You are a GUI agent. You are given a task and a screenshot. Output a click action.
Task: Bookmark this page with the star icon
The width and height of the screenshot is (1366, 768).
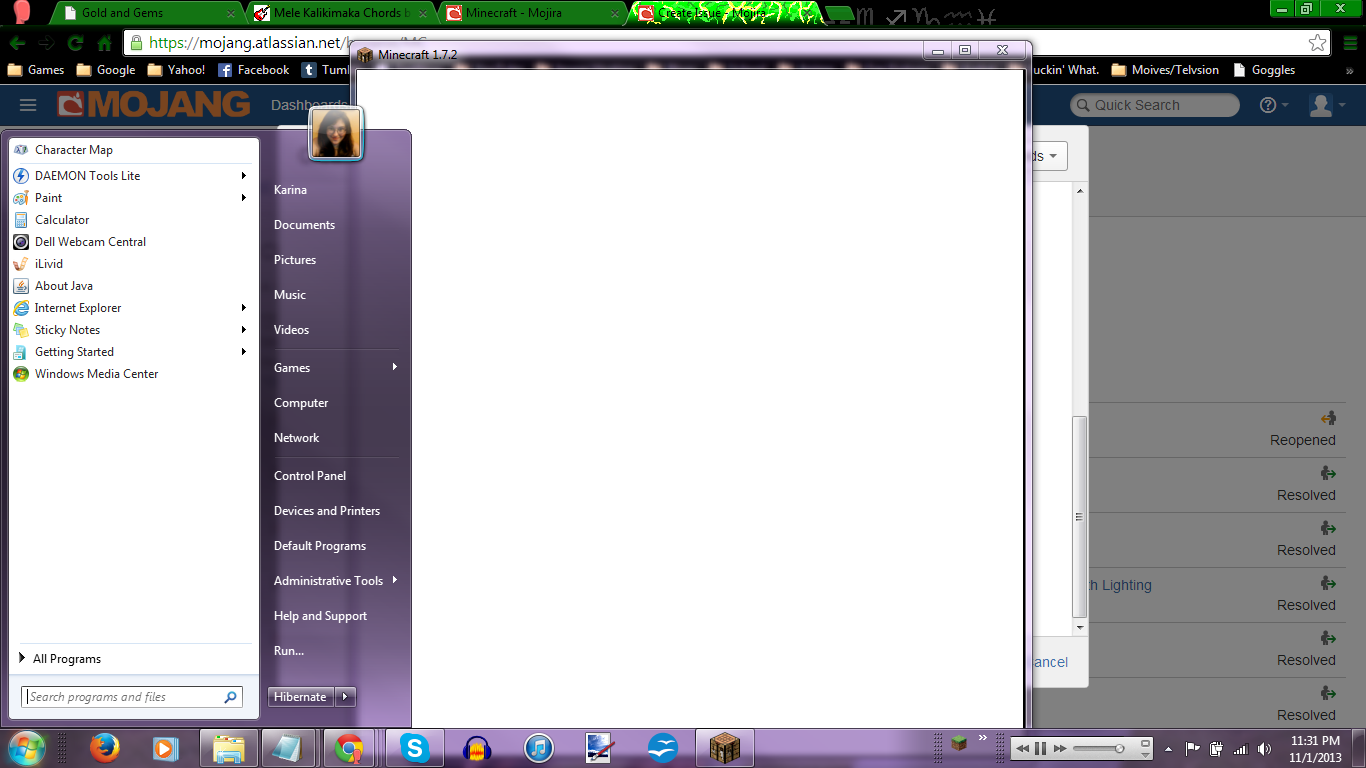[1318, 43]
